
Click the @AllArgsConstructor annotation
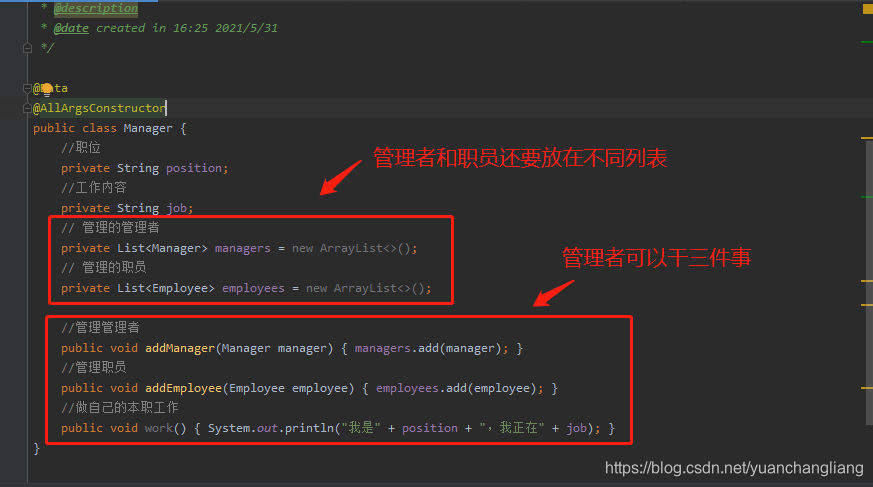click(x=99, y=108)
